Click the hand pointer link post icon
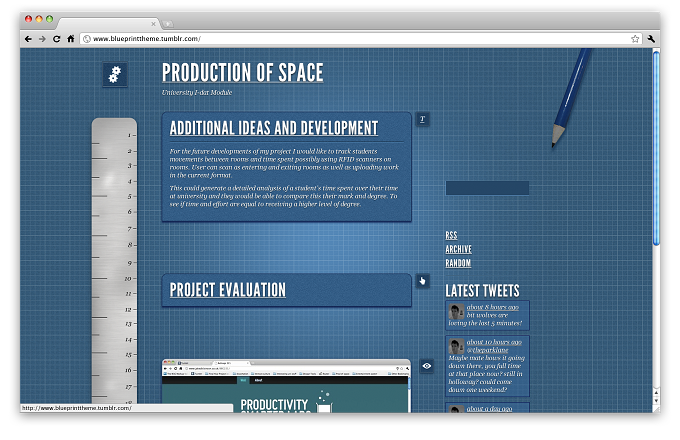Viewport: 680px width, 440px height. 422,281
